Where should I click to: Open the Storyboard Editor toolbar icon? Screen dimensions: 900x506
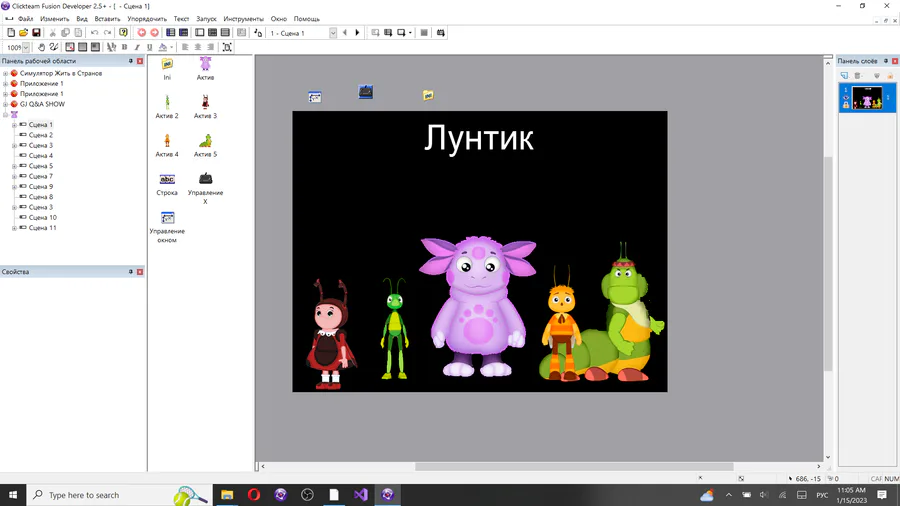tap(170, 33)
